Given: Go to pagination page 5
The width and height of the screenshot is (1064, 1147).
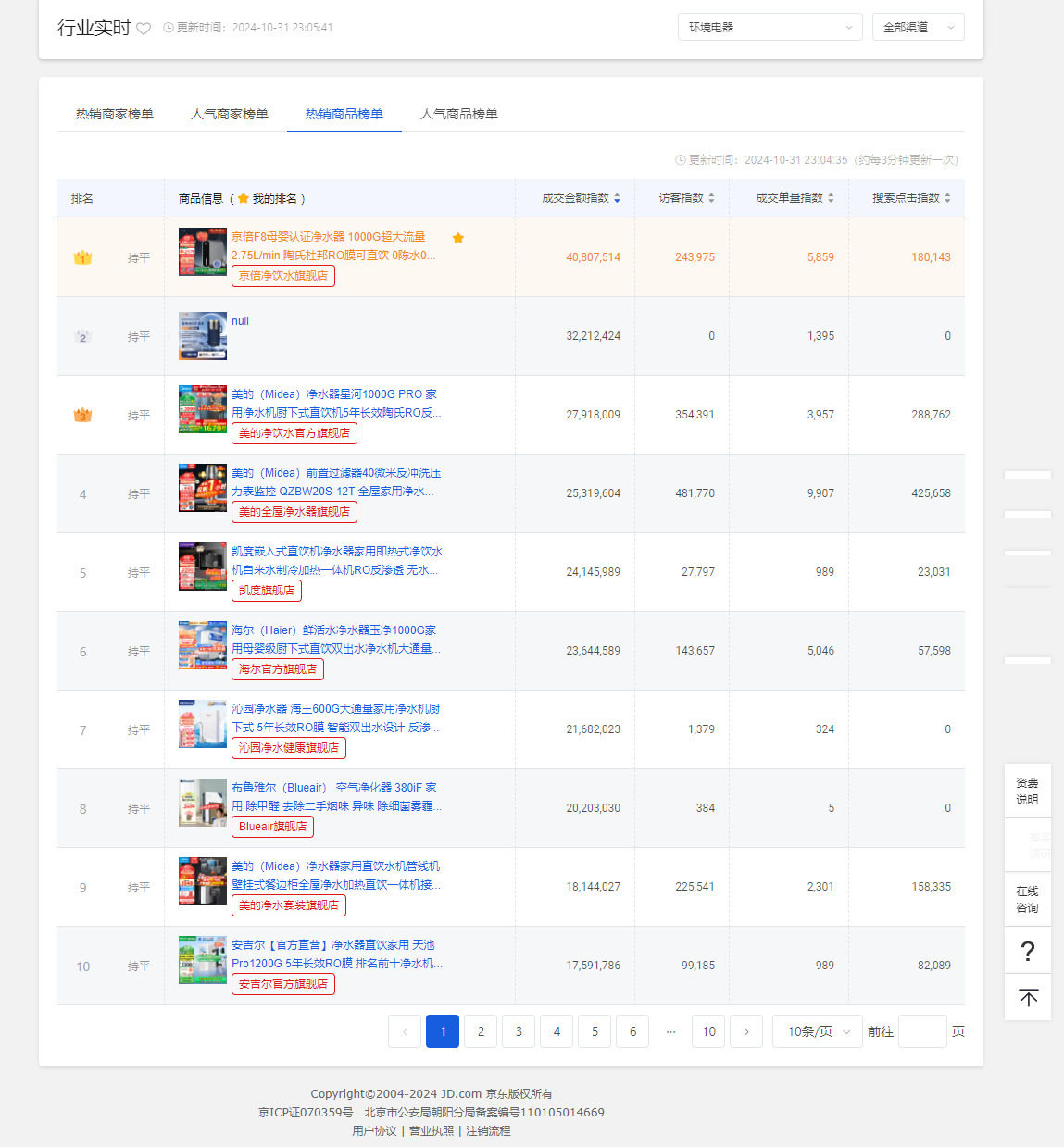Looking at the screenshot, I should click(x=595, y=1031).
